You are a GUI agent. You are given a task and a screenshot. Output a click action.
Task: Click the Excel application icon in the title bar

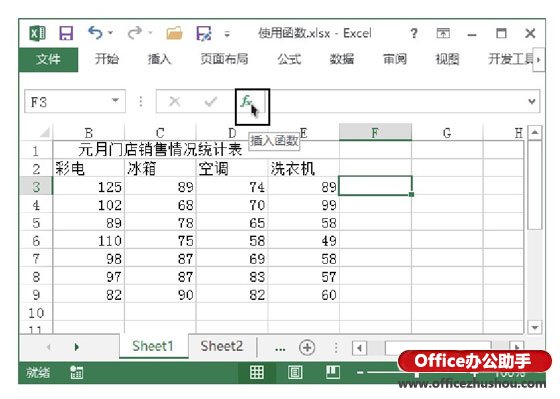tap(37, 34)
